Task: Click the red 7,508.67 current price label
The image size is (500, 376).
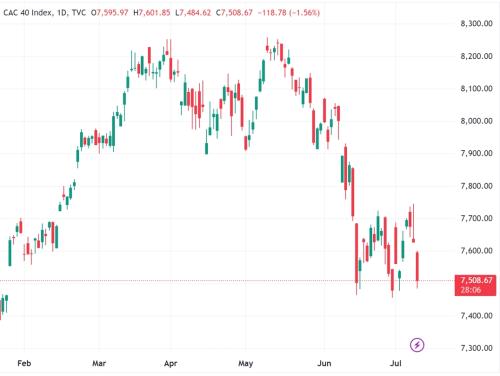Action: click(x=476, y=280)
